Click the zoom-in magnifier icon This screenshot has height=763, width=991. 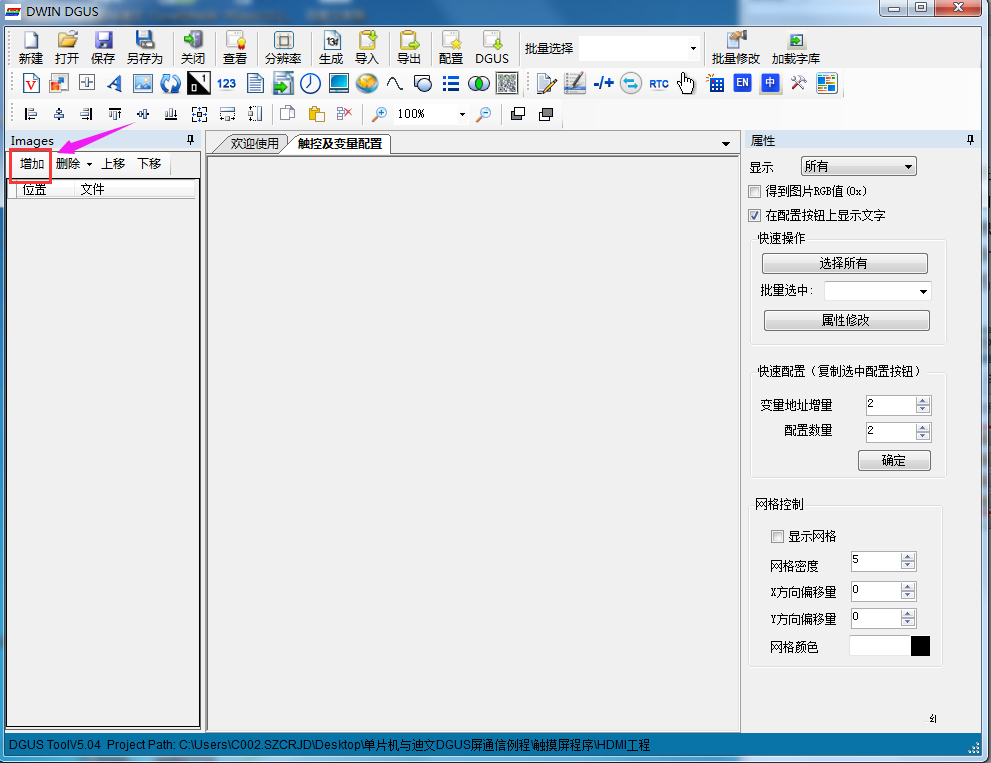coord(379,114)
